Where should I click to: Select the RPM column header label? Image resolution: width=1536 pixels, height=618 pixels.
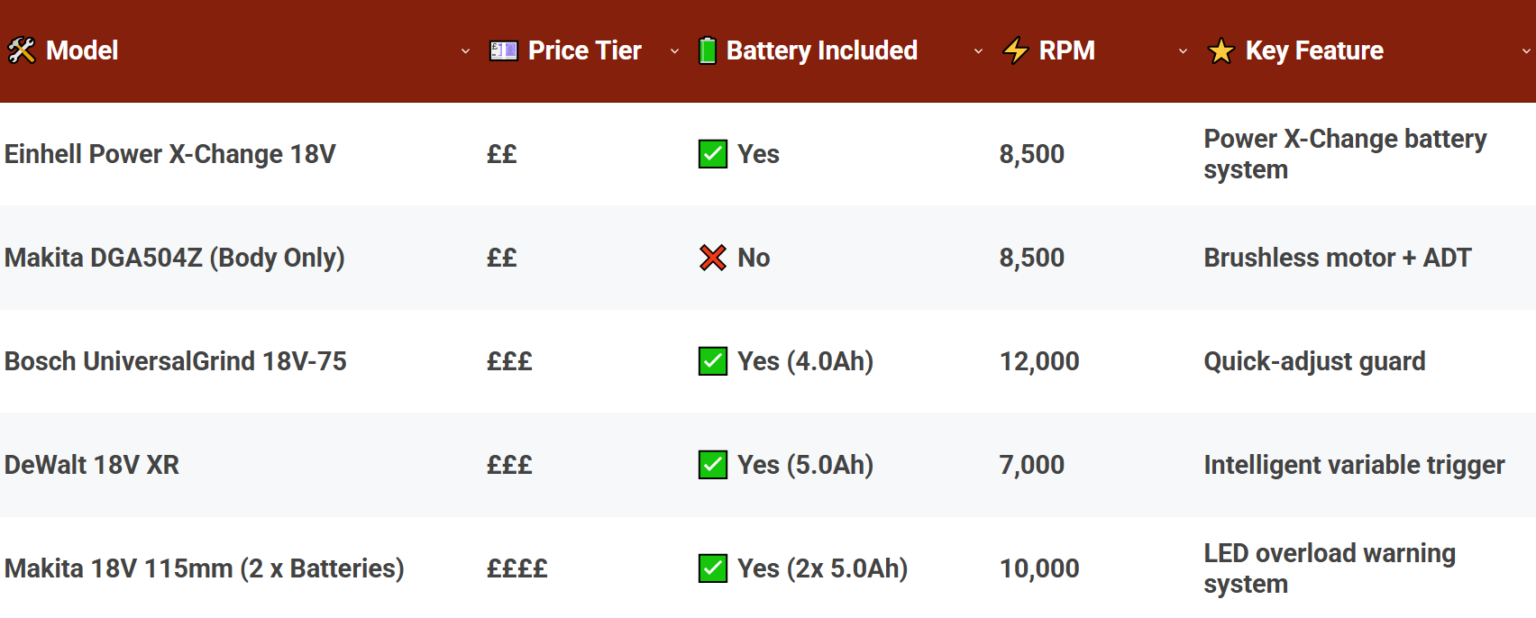1067,51
